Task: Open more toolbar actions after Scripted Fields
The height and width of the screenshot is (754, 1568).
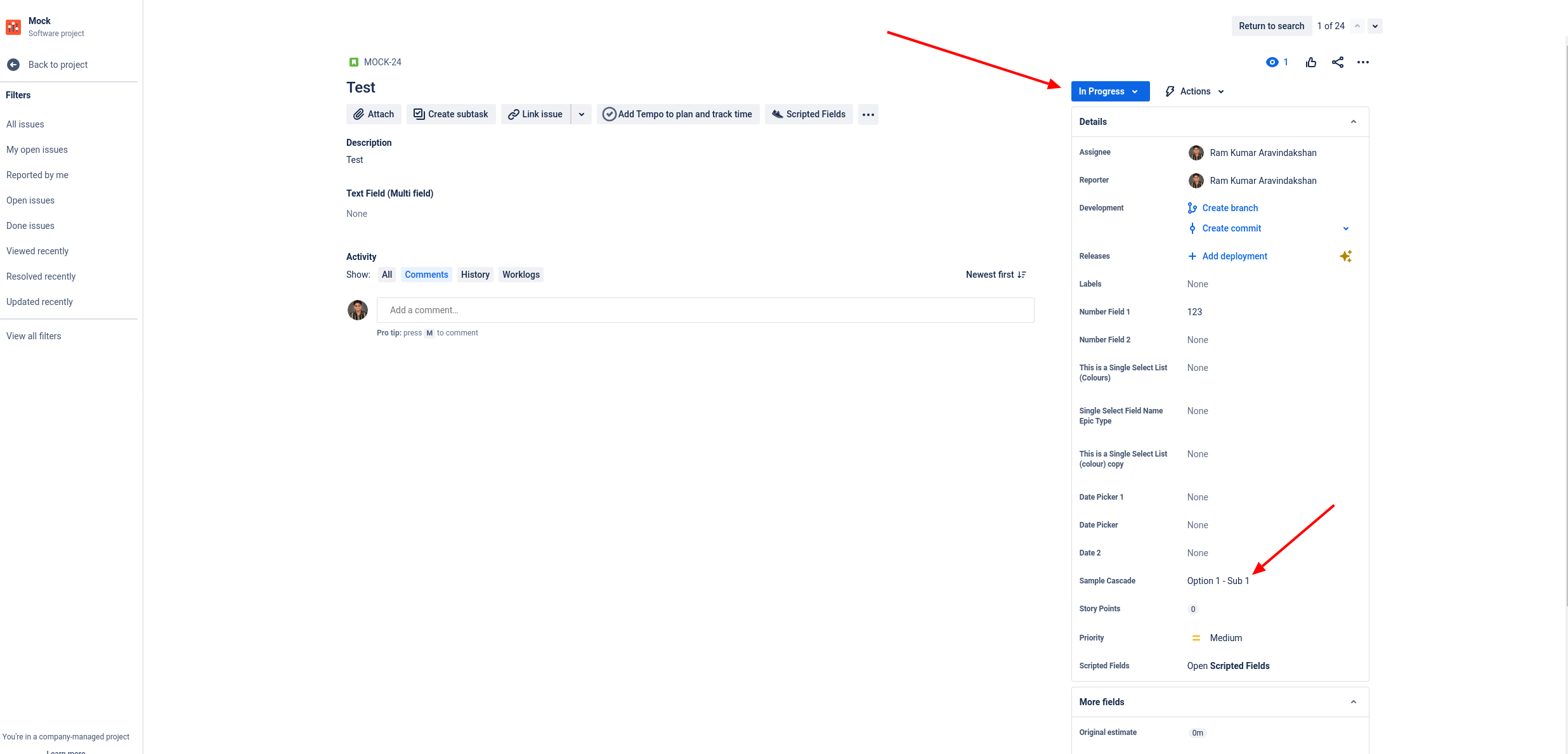Action: click(x=868, y=115)
